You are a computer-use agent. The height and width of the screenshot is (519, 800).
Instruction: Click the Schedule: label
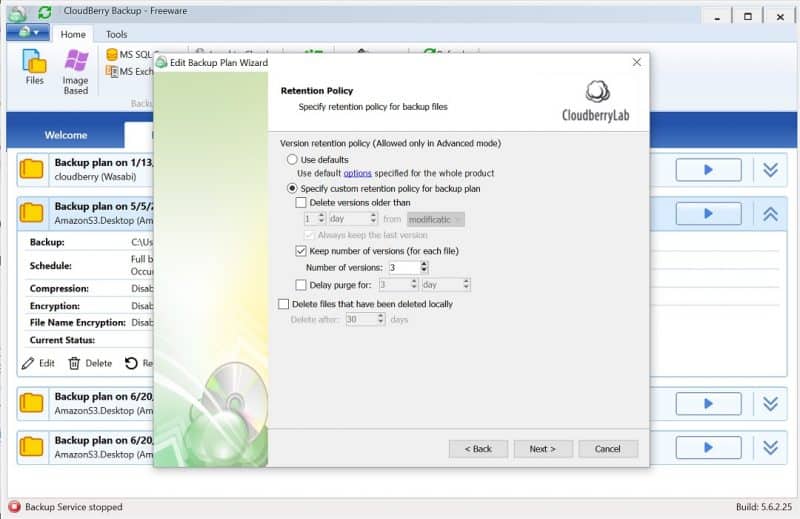[51, 266]
